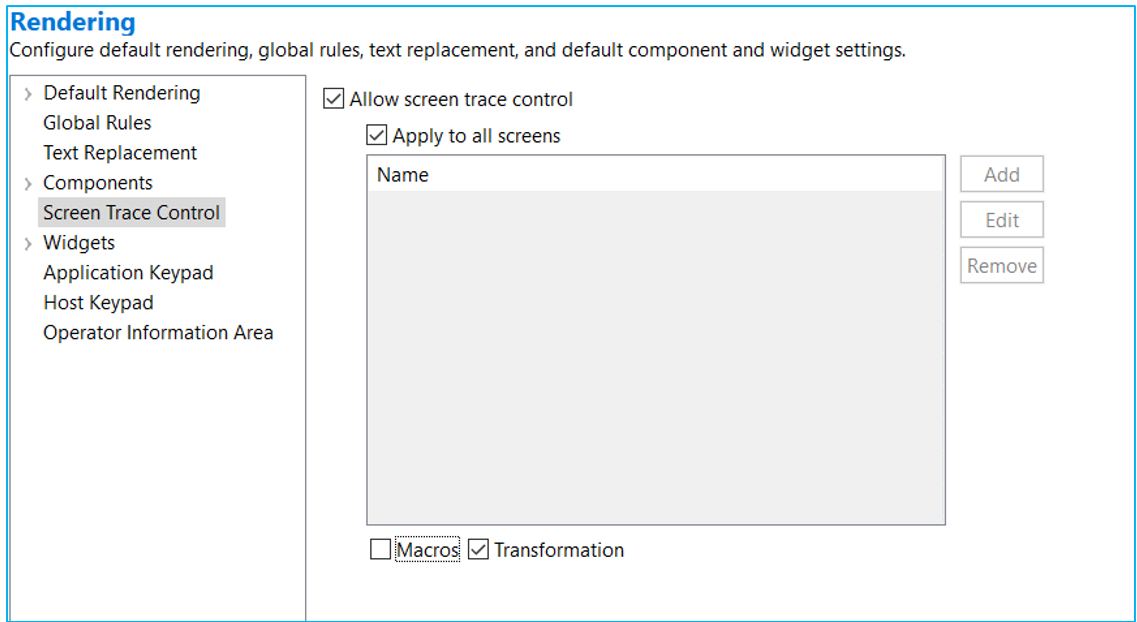Open Operator Information Area settings
The width and height of the screenshot is (1137, 622).
(x=158, y=333)
